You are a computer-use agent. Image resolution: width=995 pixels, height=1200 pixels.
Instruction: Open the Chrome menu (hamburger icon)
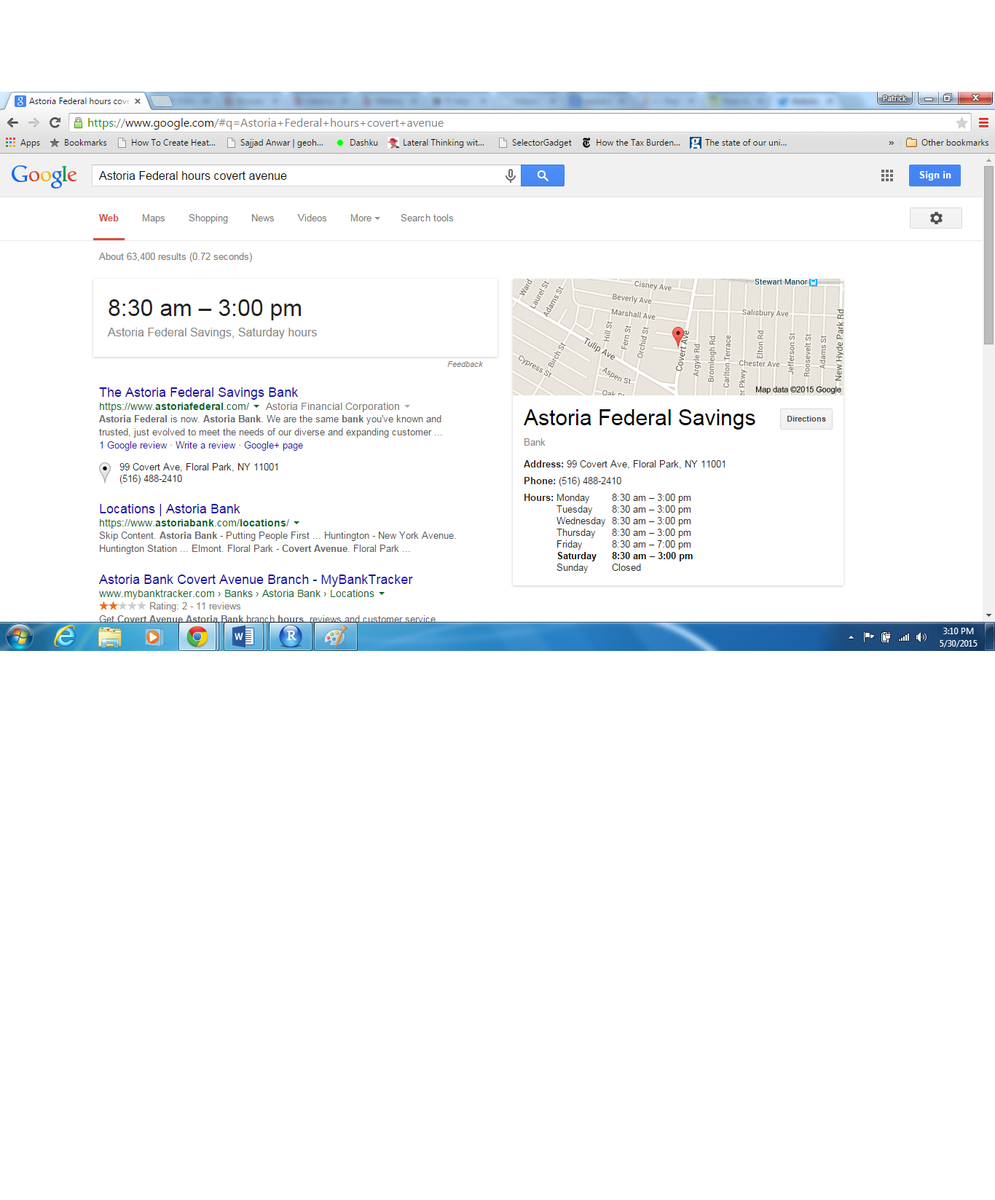(984, 122)
